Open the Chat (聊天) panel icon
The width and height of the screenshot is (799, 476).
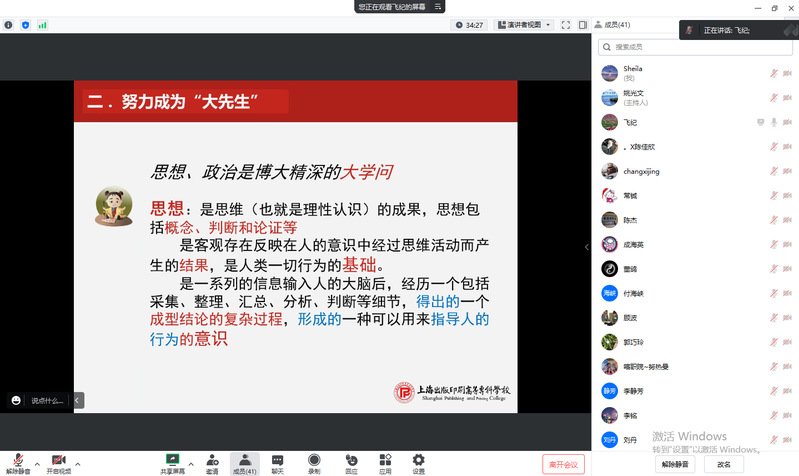[x=278, y=461]
